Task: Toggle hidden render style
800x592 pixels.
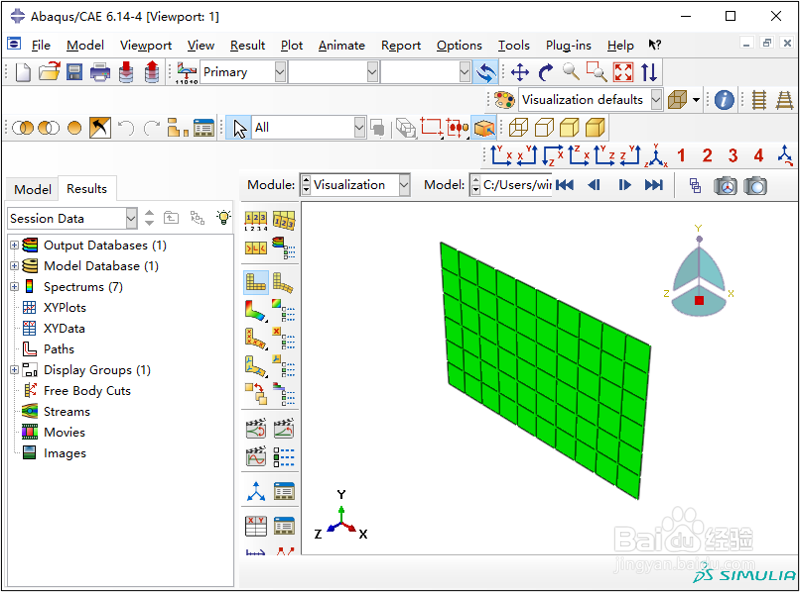Action: [x=544, y=128]
